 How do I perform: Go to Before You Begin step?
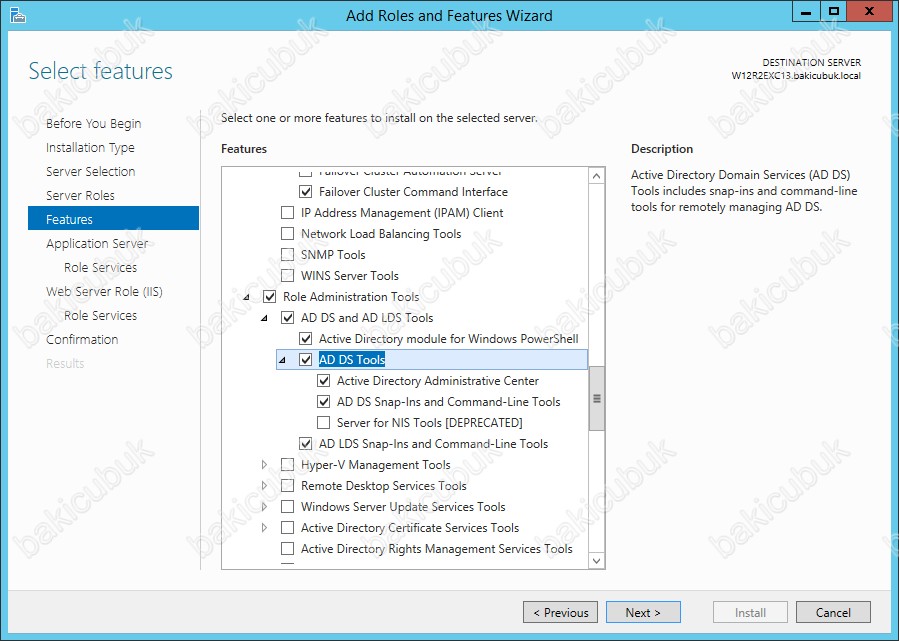click(x=93, y=124)
